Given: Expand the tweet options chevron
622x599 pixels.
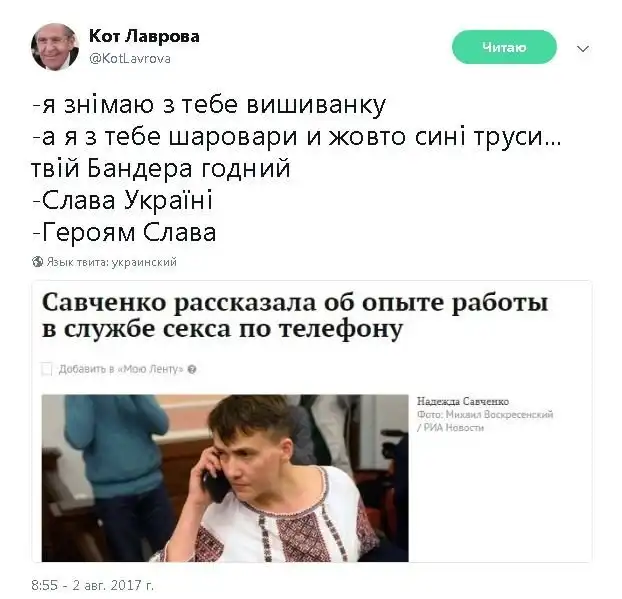Looking at the screenshot, I should 582,49.
